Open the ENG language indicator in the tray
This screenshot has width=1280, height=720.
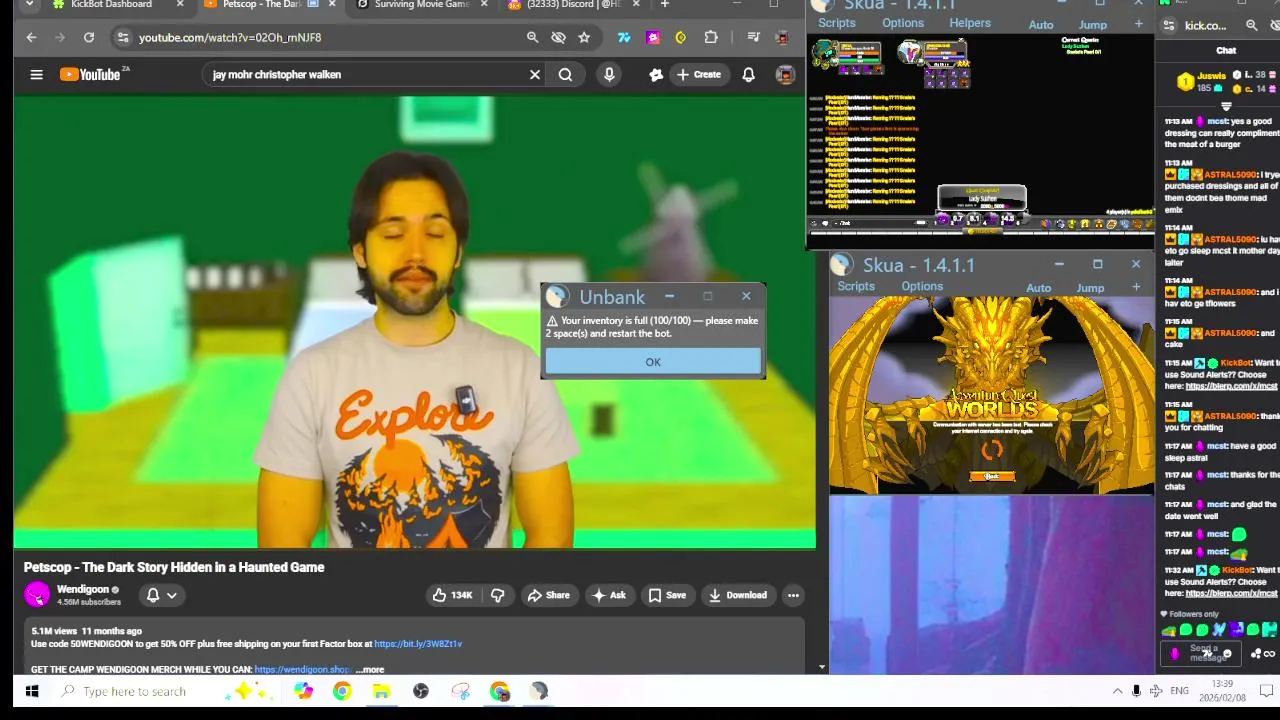(x=1179, y=691)
